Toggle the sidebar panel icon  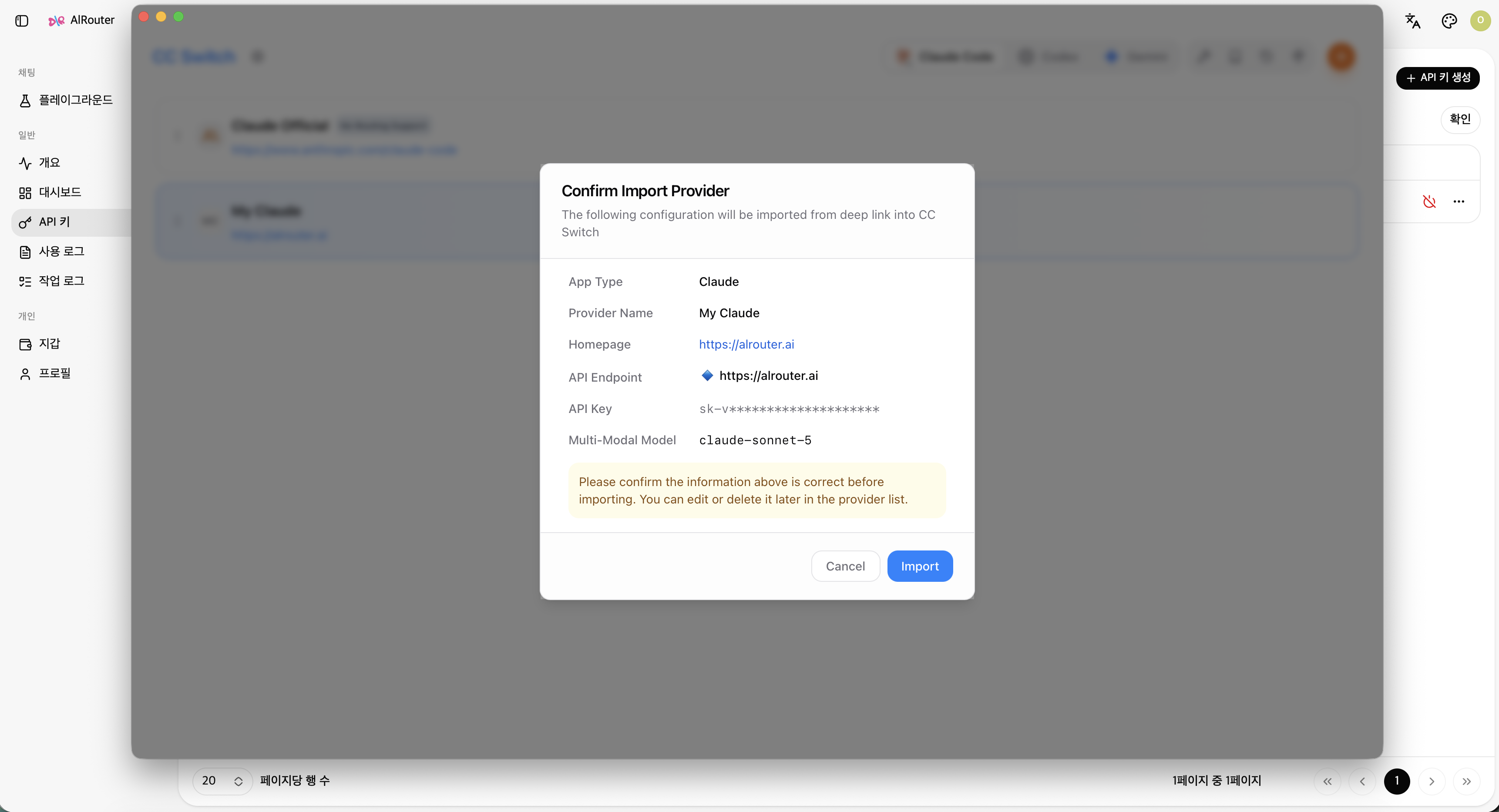pos(21,21)
